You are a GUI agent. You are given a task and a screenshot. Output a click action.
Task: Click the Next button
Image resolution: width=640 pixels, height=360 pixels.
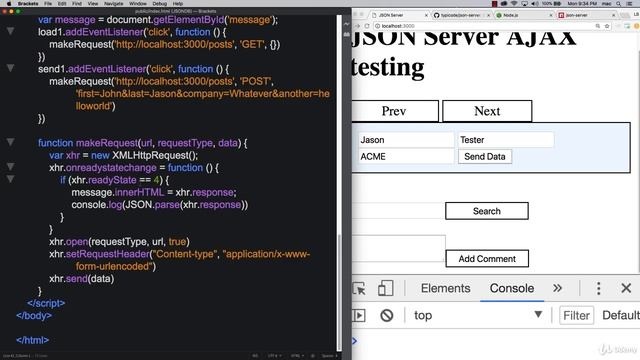pos(487,111)
